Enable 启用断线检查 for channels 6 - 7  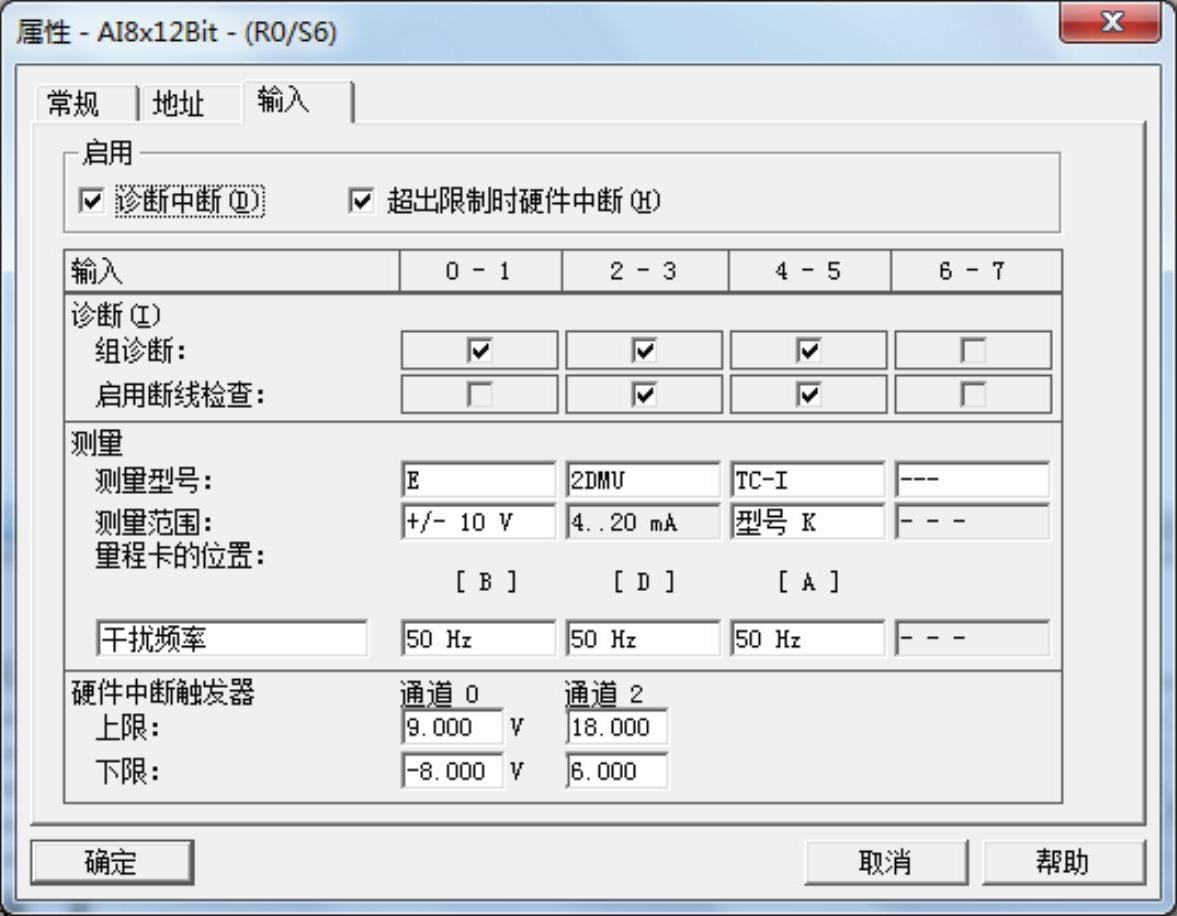(973, 394)
